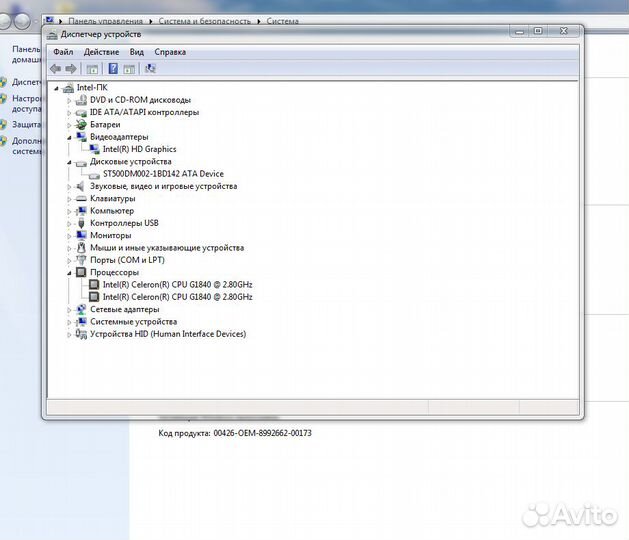Open the Действие menu

point(101,52)
